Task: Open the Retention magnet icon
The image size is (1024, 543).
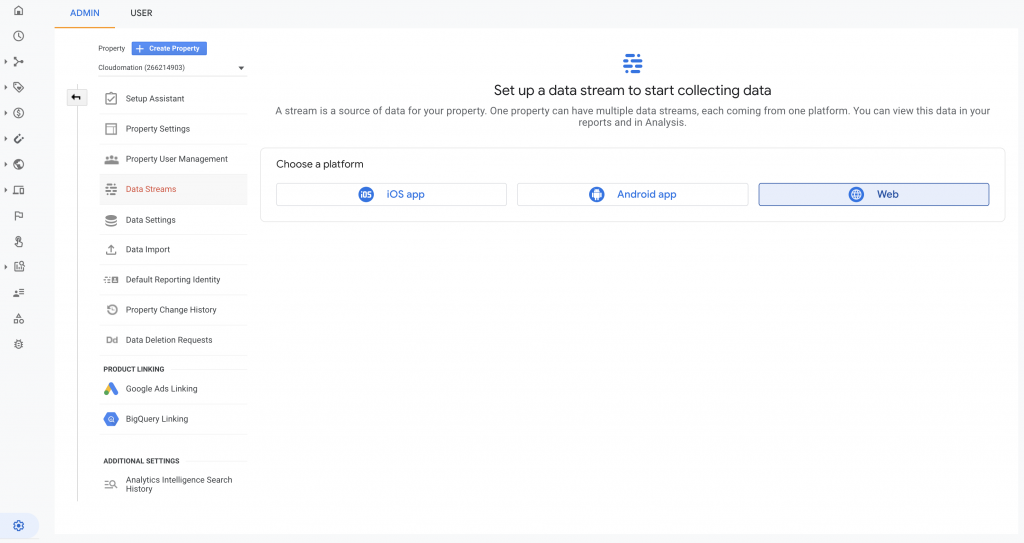Action: pos(18,139)
